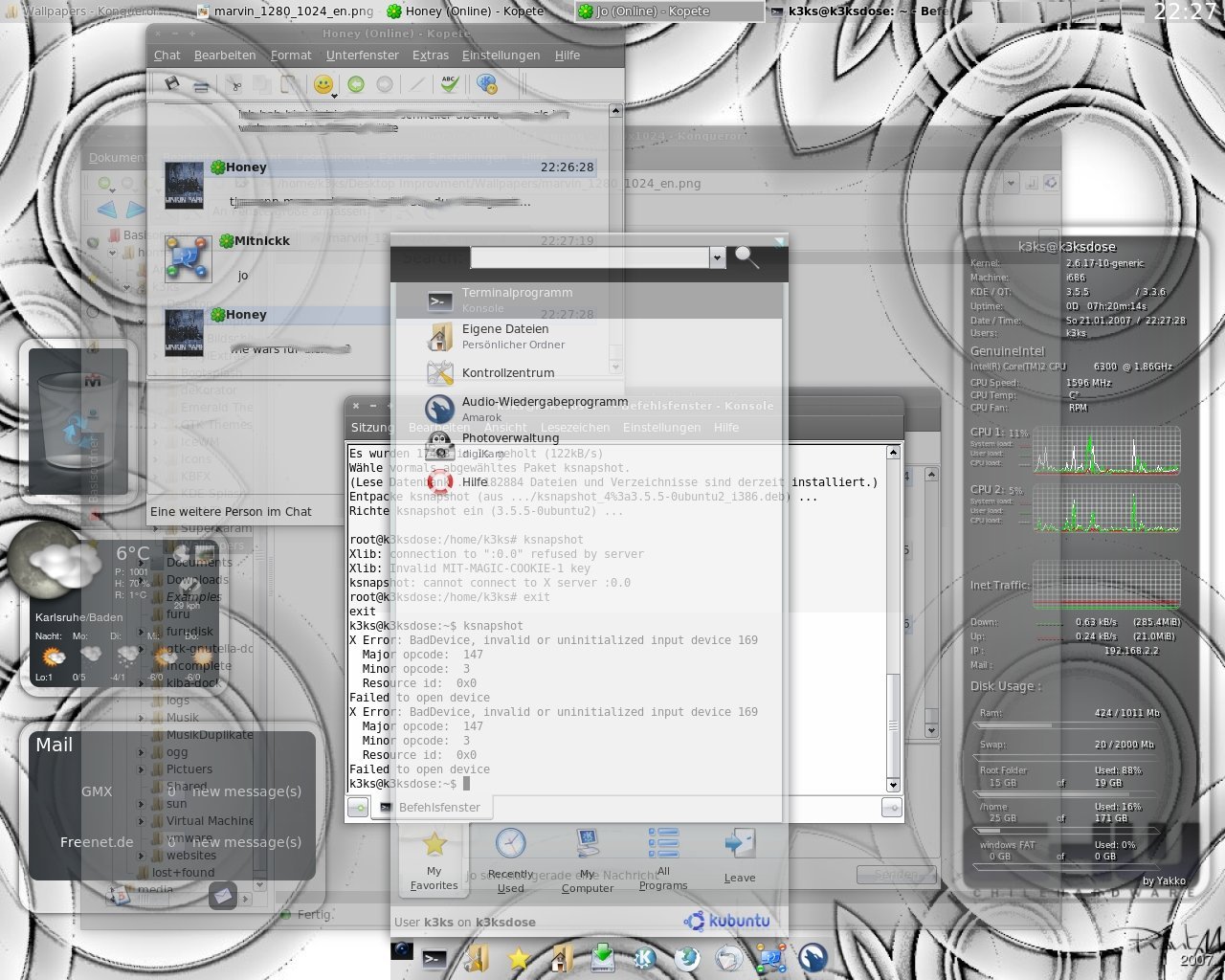This screenshot has height=980, width=1225.
Task: Select the Befehlsfenster tab in Konsole
Action: pos(431,808)
